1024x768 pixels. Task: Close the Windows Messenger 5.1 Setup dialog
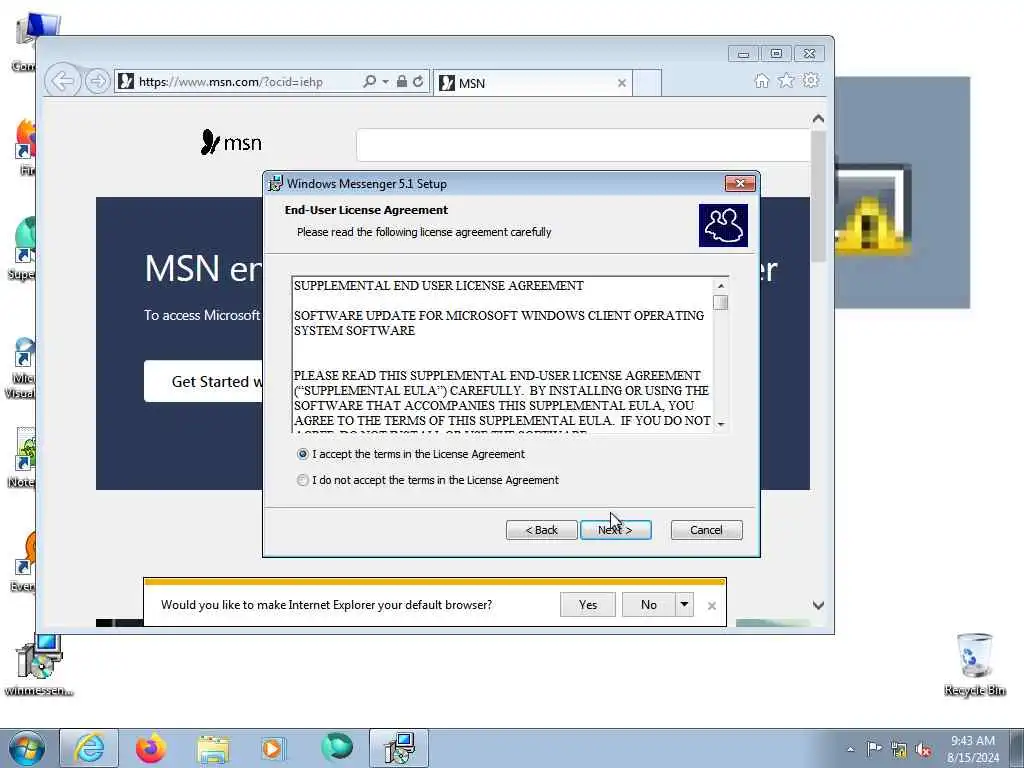tap(740, 184)
